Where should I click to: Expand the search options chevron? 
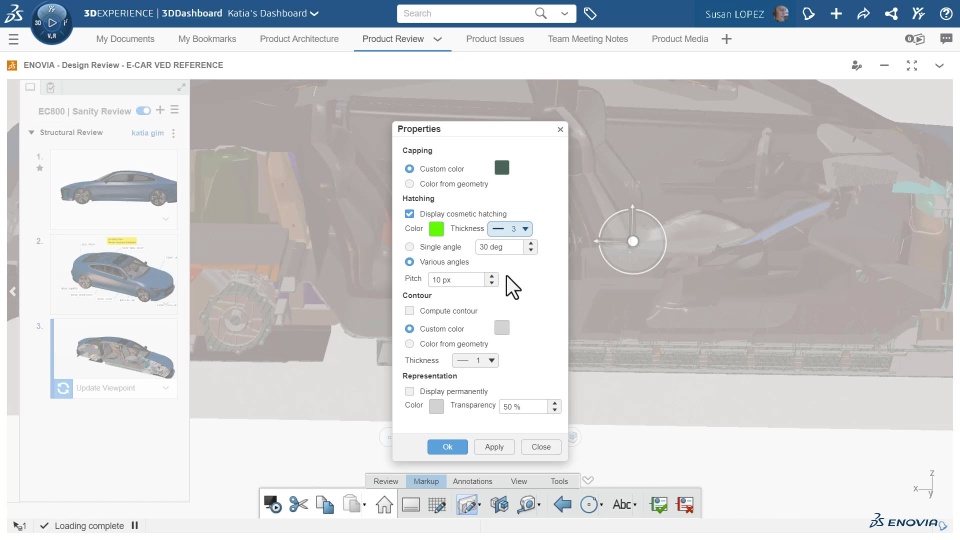click(x=564, y=13)
